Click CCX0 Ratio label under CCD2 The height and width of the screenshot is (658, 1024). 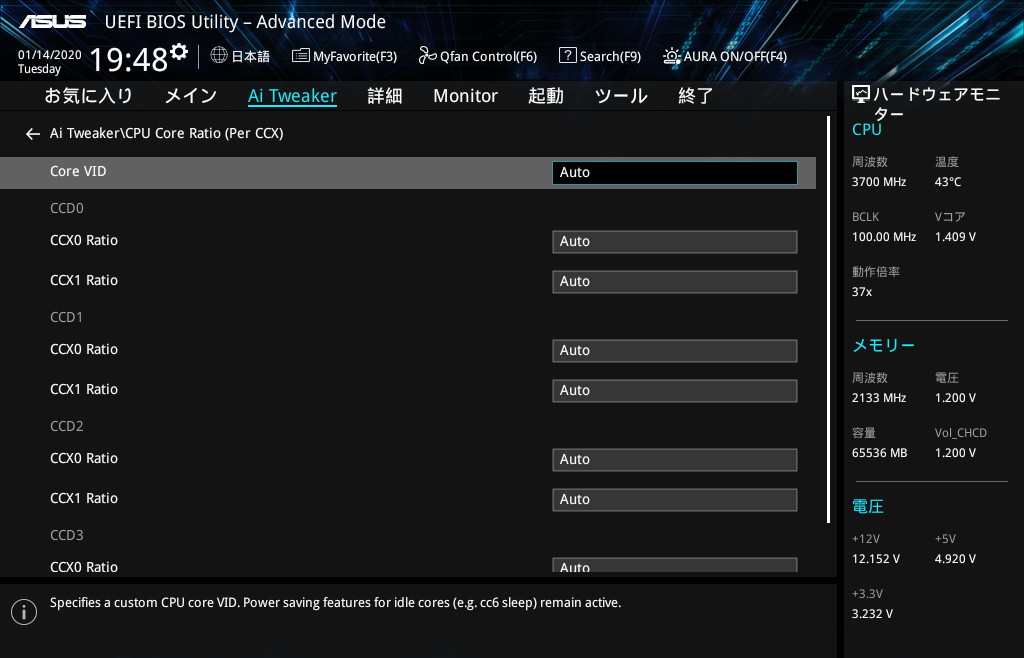pos(84,458)
